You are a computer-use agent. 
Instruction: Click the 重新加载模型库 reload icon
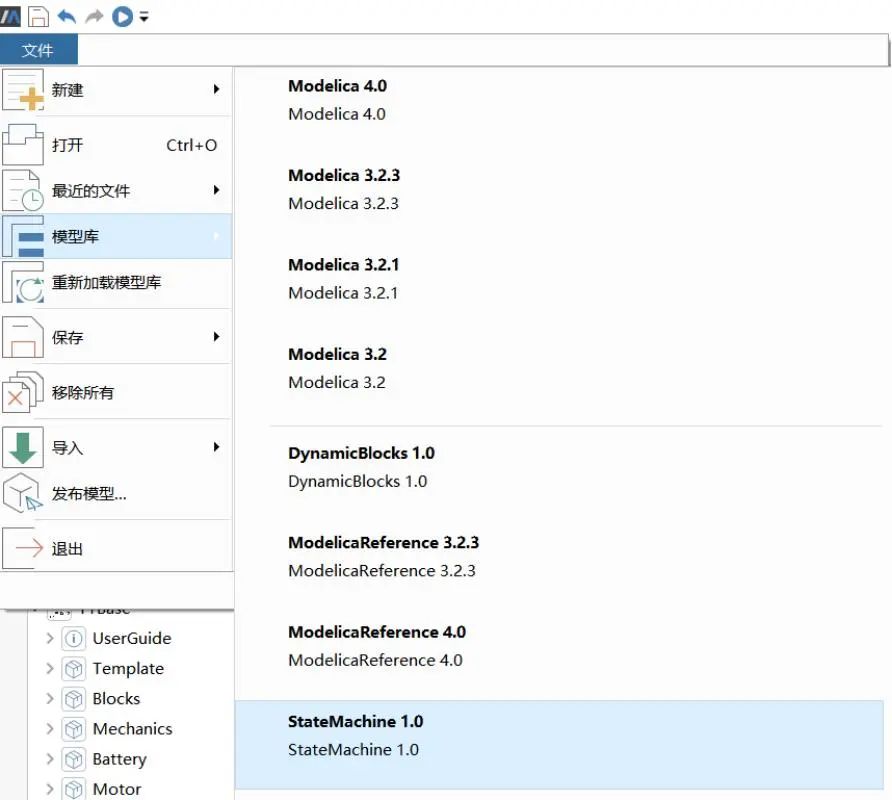23,282
